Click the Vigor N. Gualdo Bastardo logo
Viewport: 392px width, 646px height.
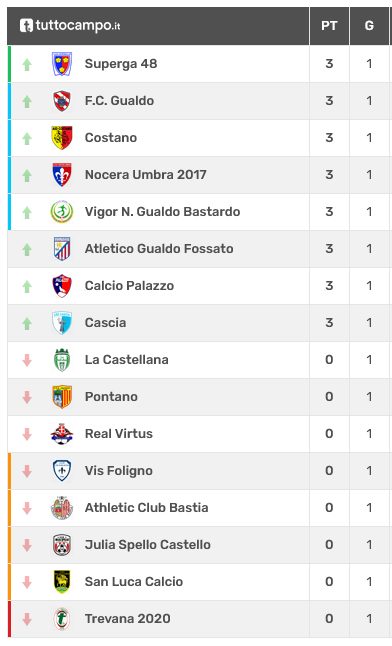62,212
